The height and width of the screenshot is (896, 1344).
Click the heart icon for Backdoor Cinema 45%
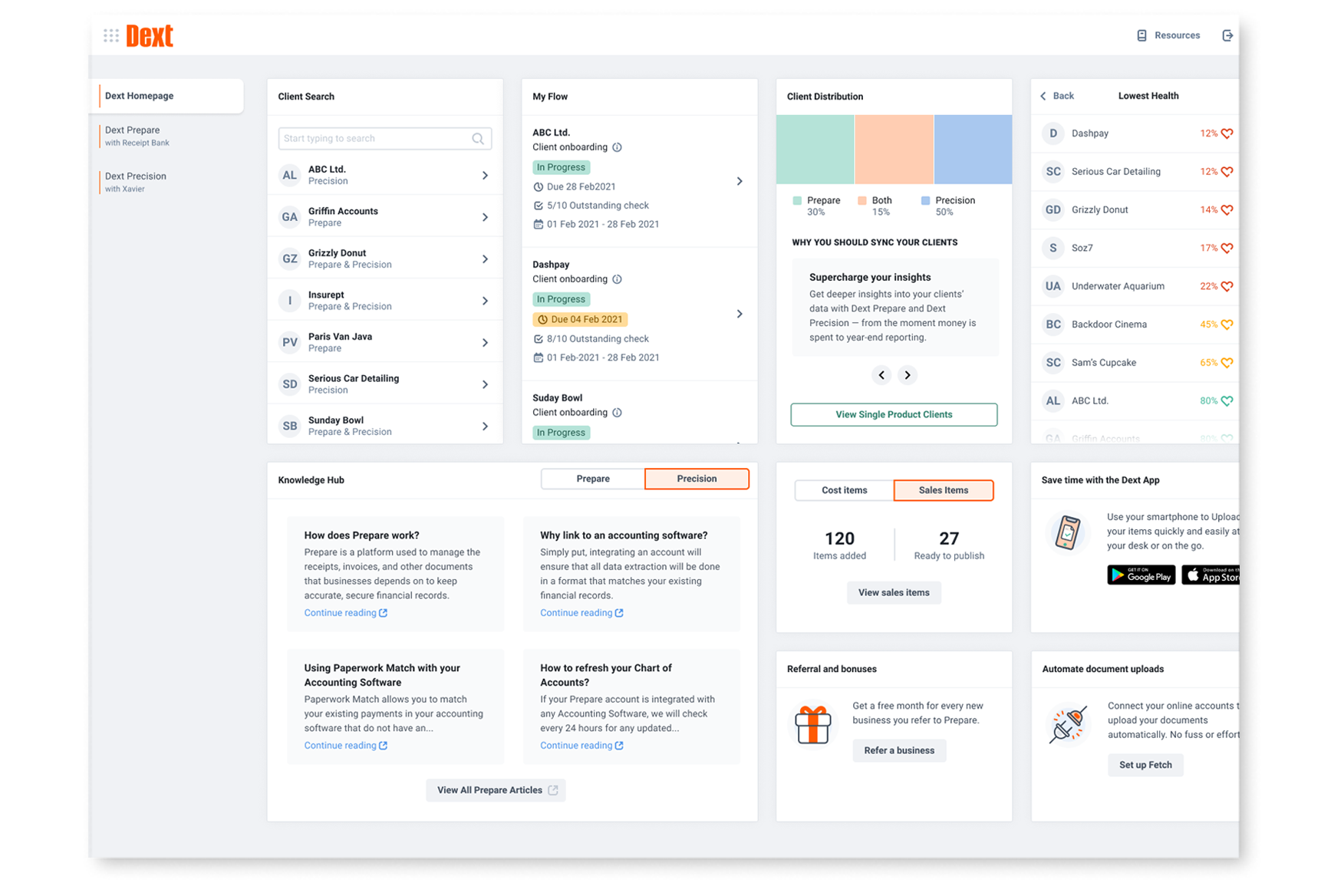[1227, 324]
